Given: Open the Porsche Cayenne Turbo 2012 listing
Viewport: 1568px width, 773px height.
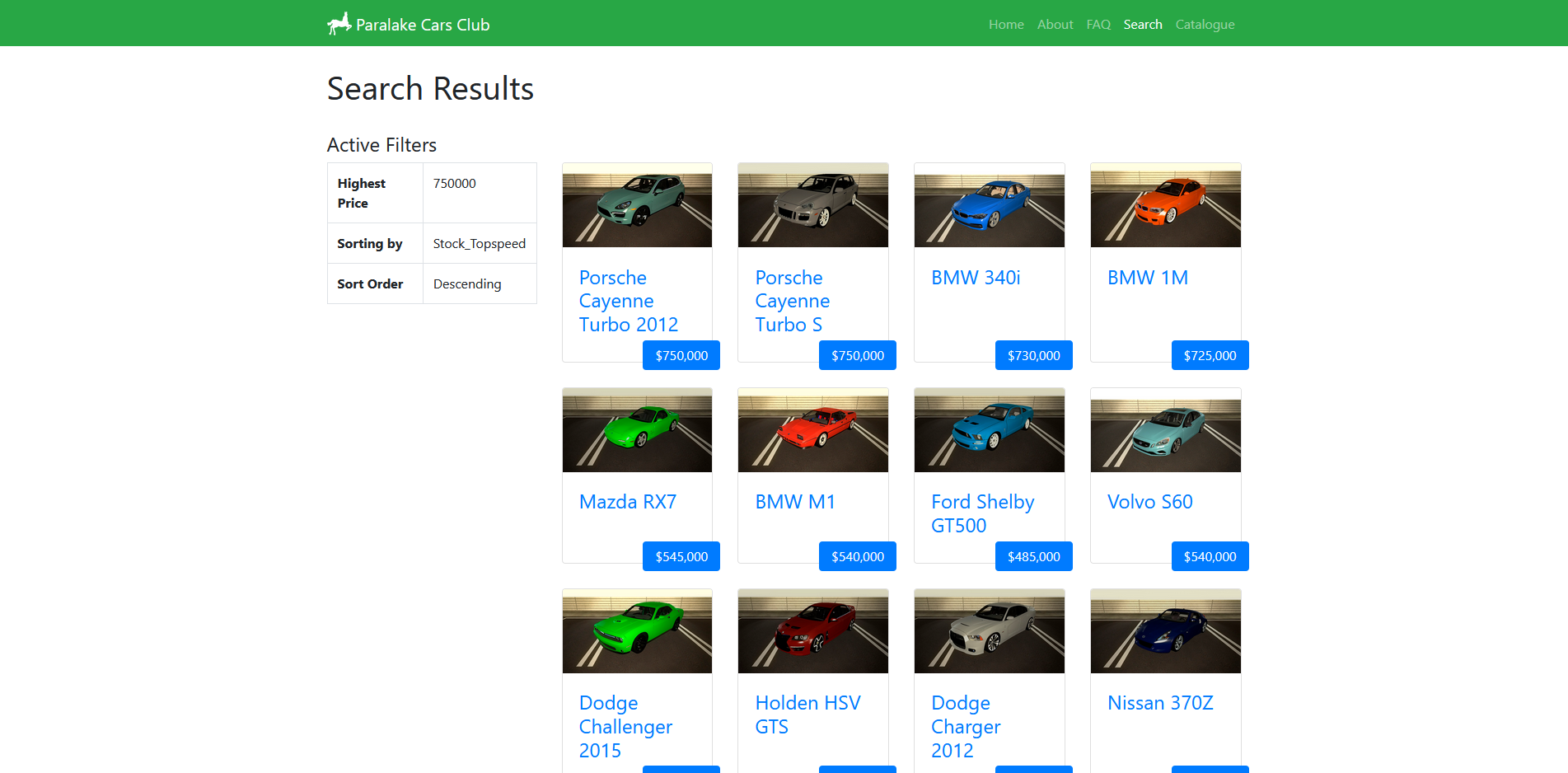Looking at the screenshot, I should 629,301.
